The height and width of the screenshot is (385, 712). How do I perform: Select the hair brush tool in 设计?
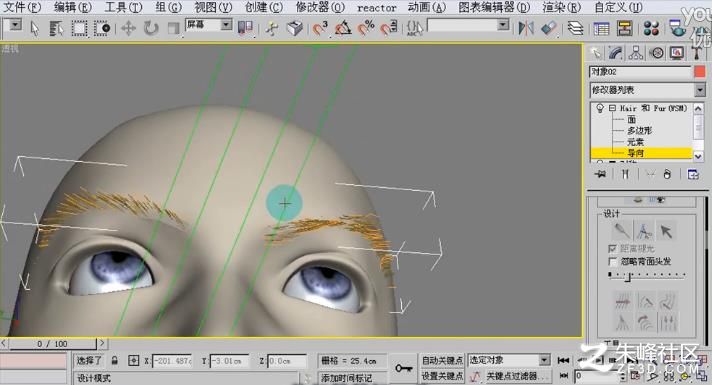tap(621, 231)
